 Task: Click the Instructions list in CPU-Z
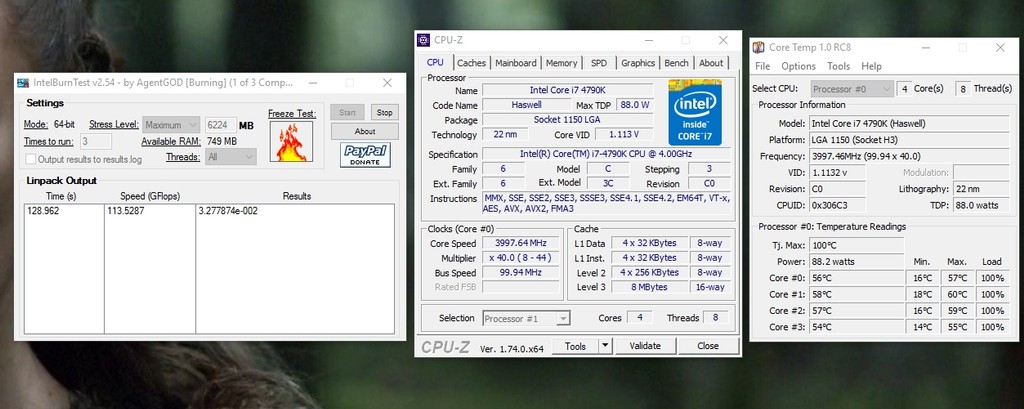pos(606,204)
